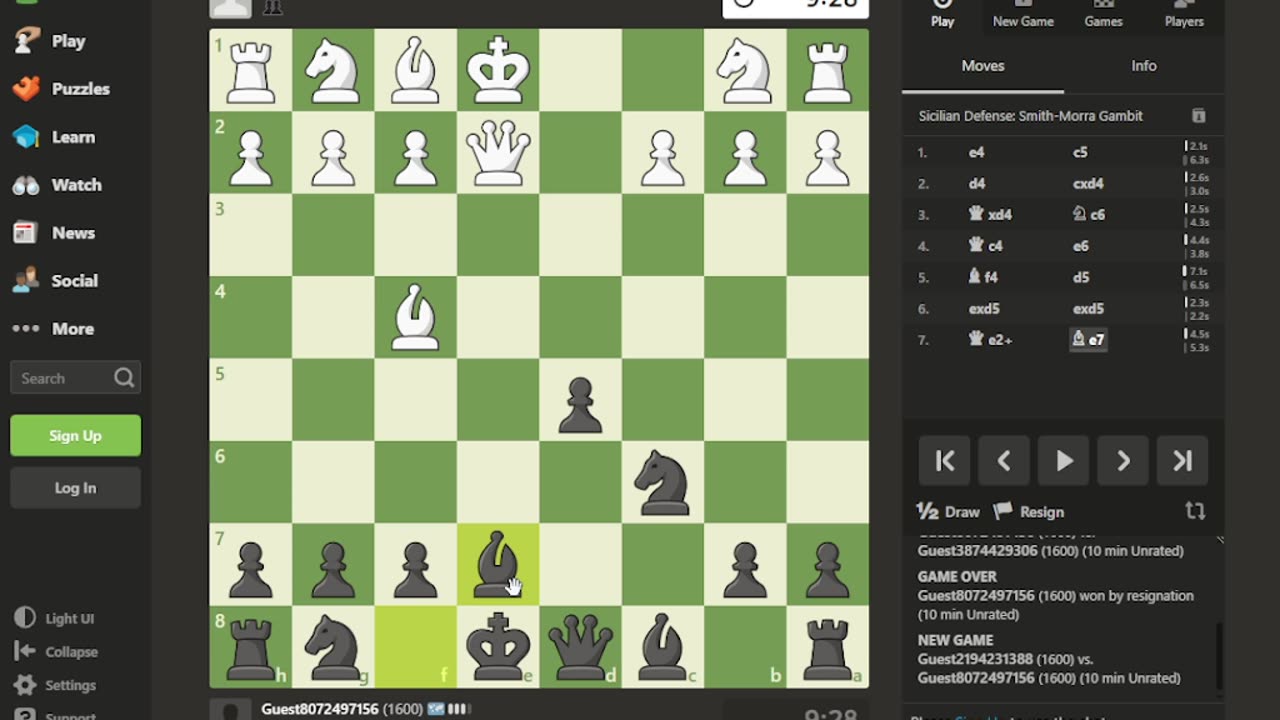The height and width of the screenshot is (720, 1280).
Task: Click the black bishop on e7
Action: [498, 565]
